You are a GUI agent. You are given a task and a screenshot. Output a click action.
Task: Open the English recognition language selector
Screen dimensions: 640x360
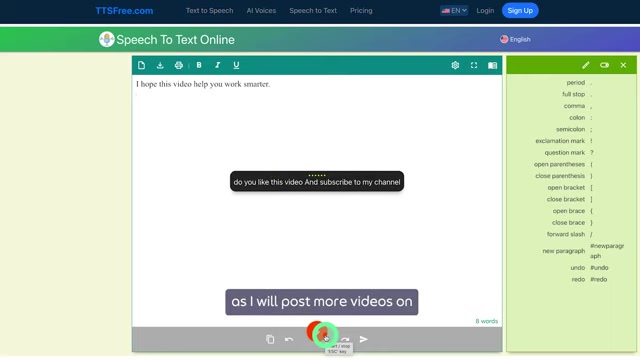pyautogui.click(x=515, y=39)
